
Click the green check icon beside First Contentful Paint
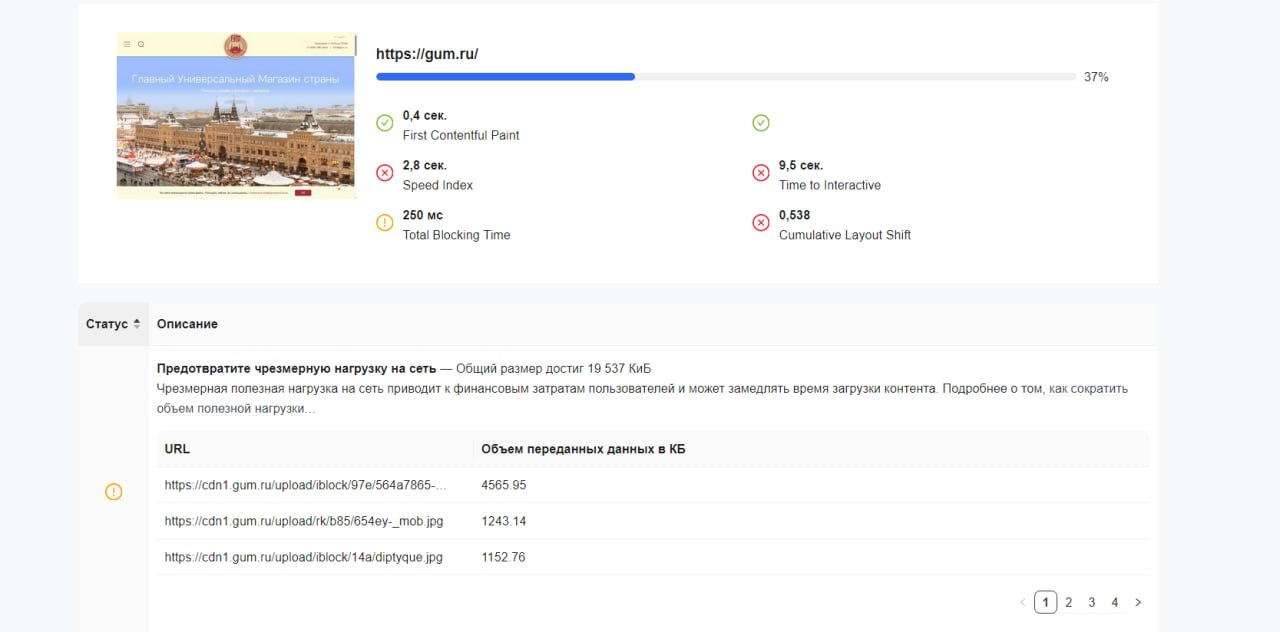(385, 123)
